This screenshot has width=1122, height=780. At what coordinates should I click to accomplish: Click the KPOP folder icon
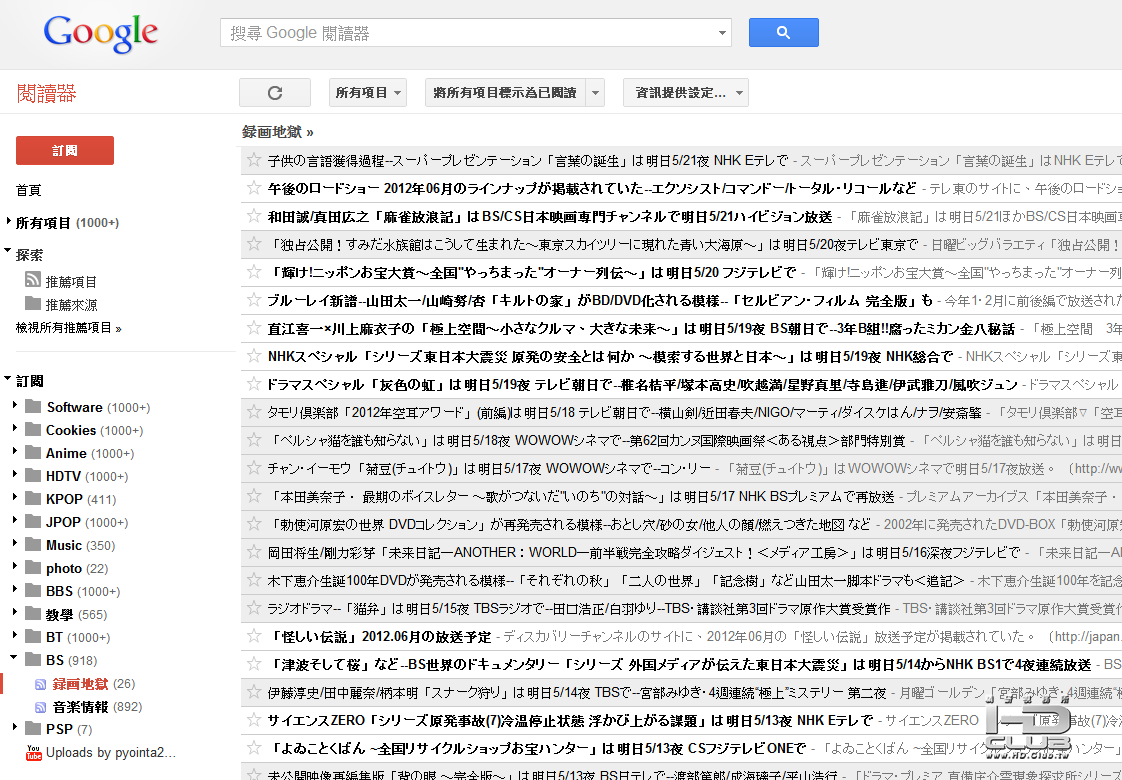[x=33, y=498]
